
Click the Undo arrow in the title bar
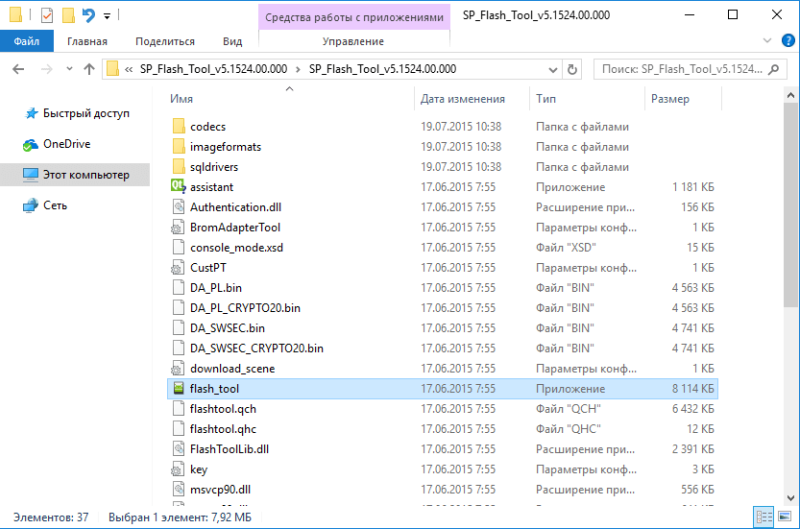(x=88, y=15)
